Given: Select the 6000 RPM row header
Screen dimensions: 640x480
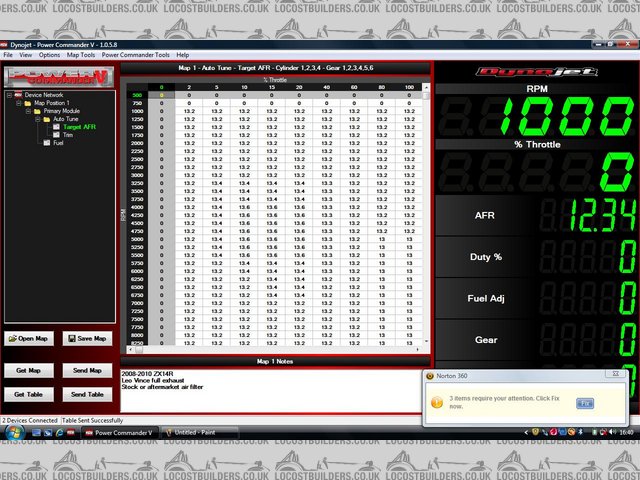Looking at the screenshot, I should click(137, 271).
